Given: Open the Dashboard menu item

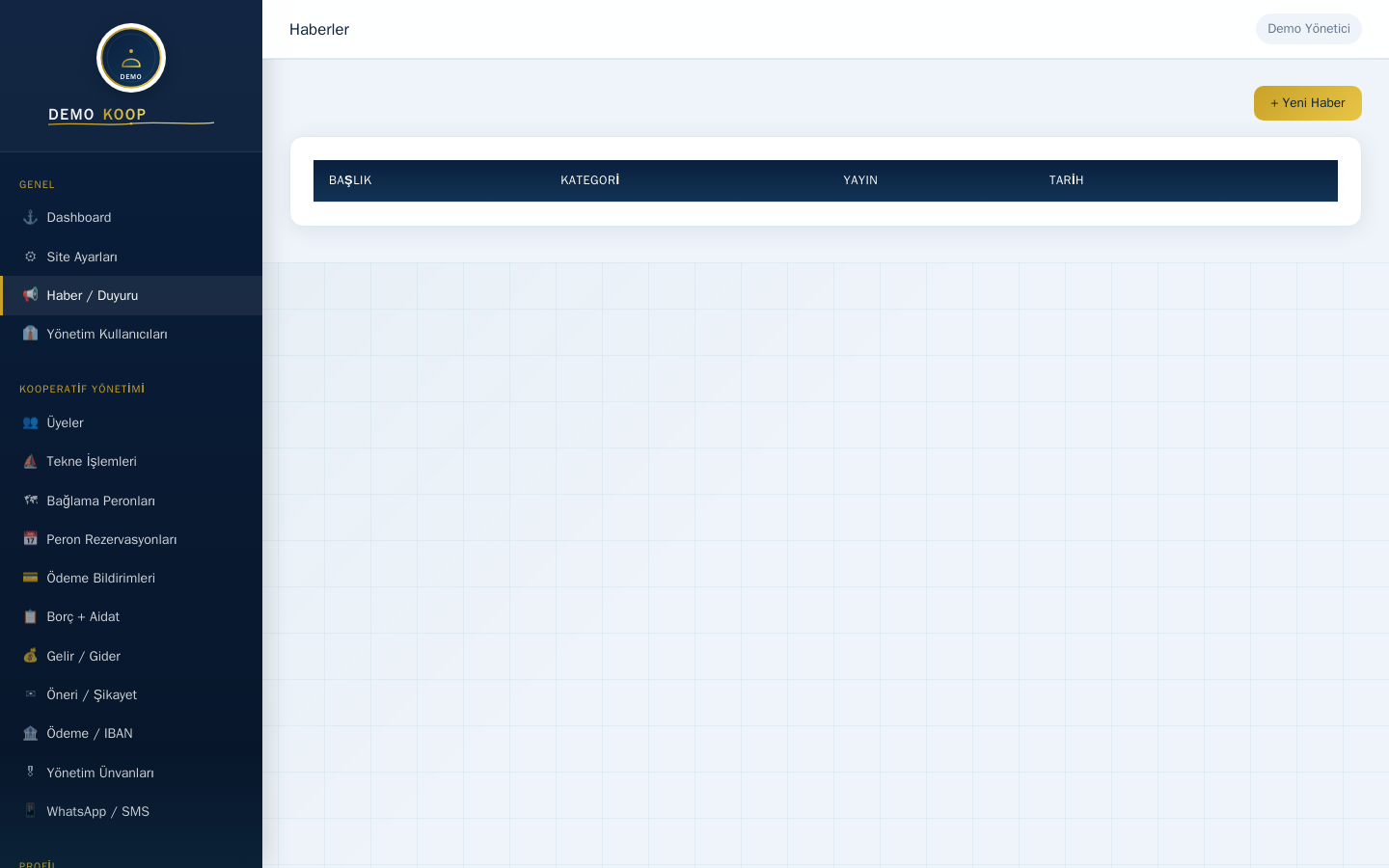Looking at the screenshot, I should pos(131,218).
